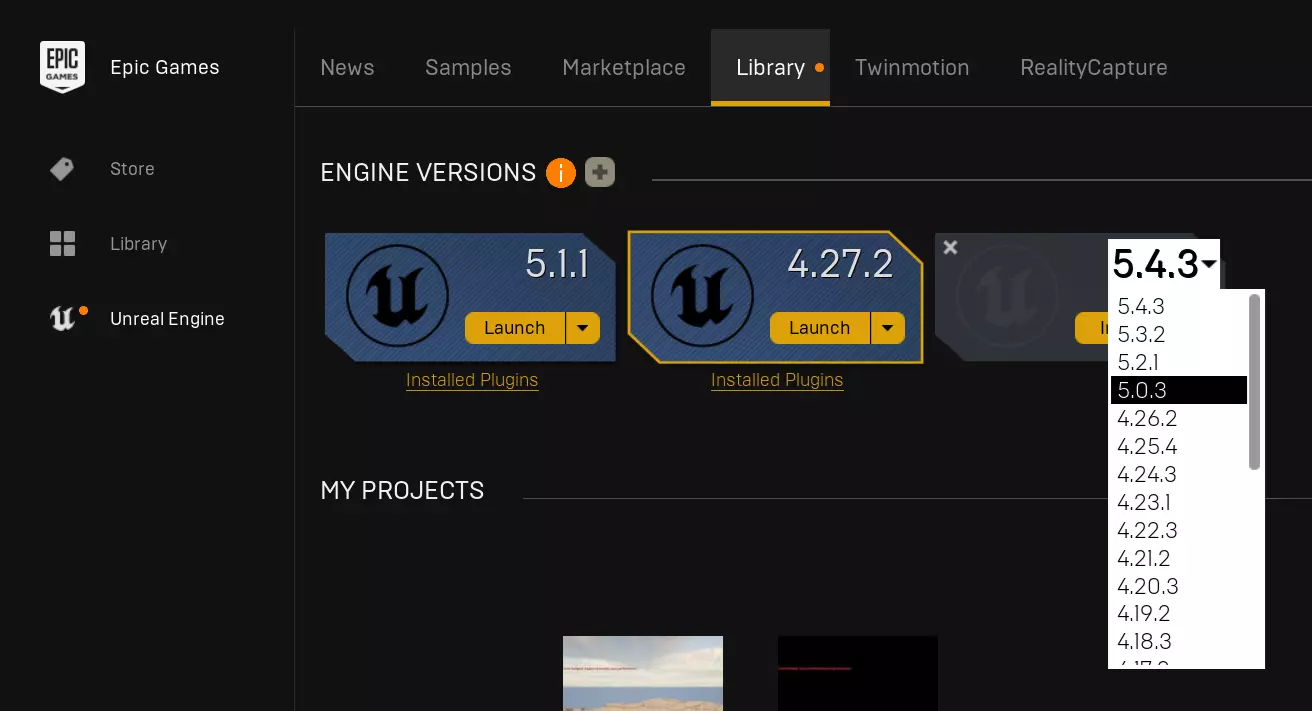
Task: Choose version 5.2.1 from the list
Action: pyautogui.click(x=1179, y=362)
